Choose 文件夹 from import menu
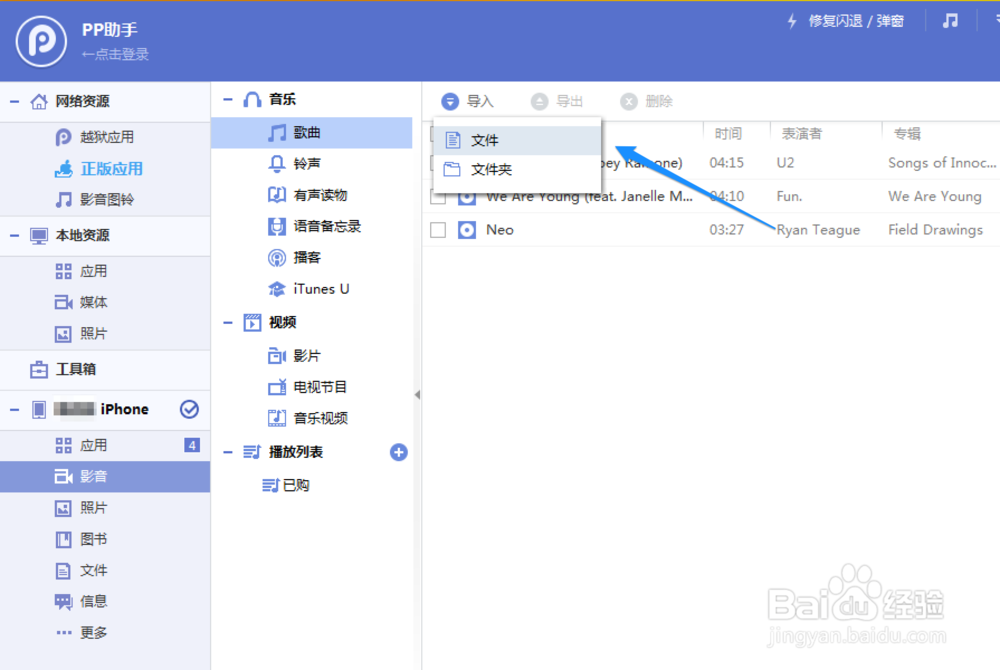The width and height of the screenshot is (1000, 670). pyautogui.click(x=517, y=170)
